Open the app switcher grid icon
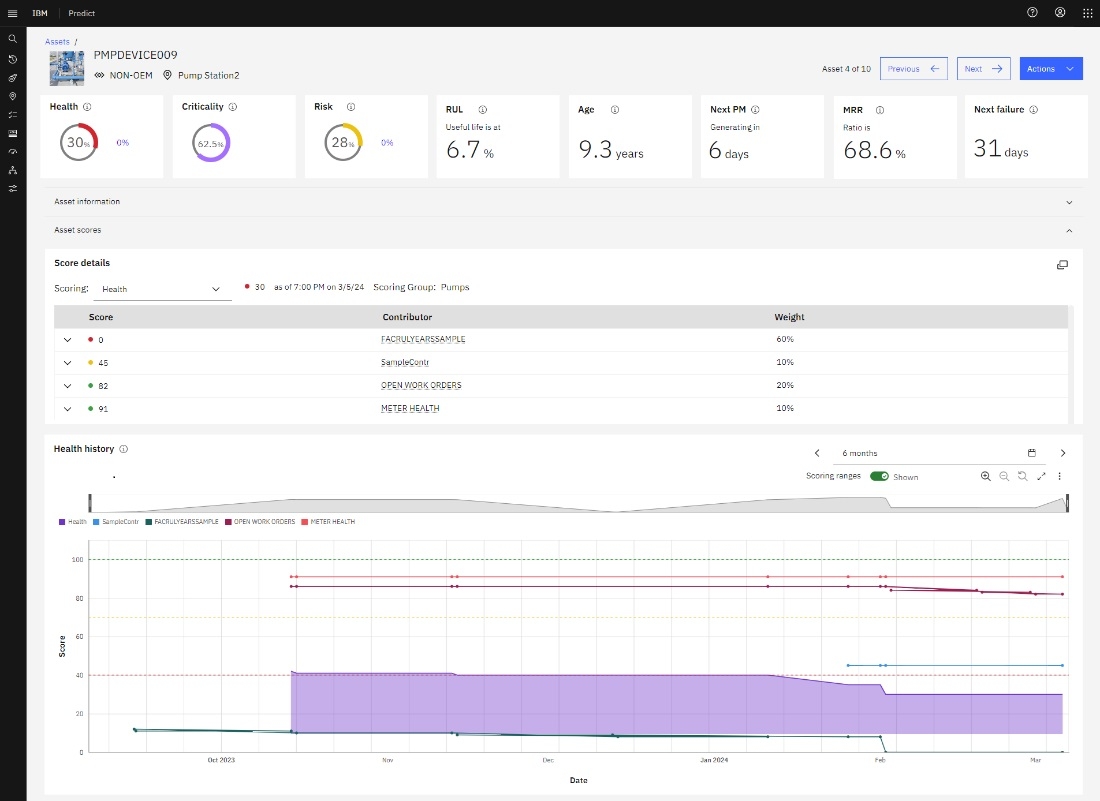The height and width of the screenshot is (801, 1100). coord(1088,13)
